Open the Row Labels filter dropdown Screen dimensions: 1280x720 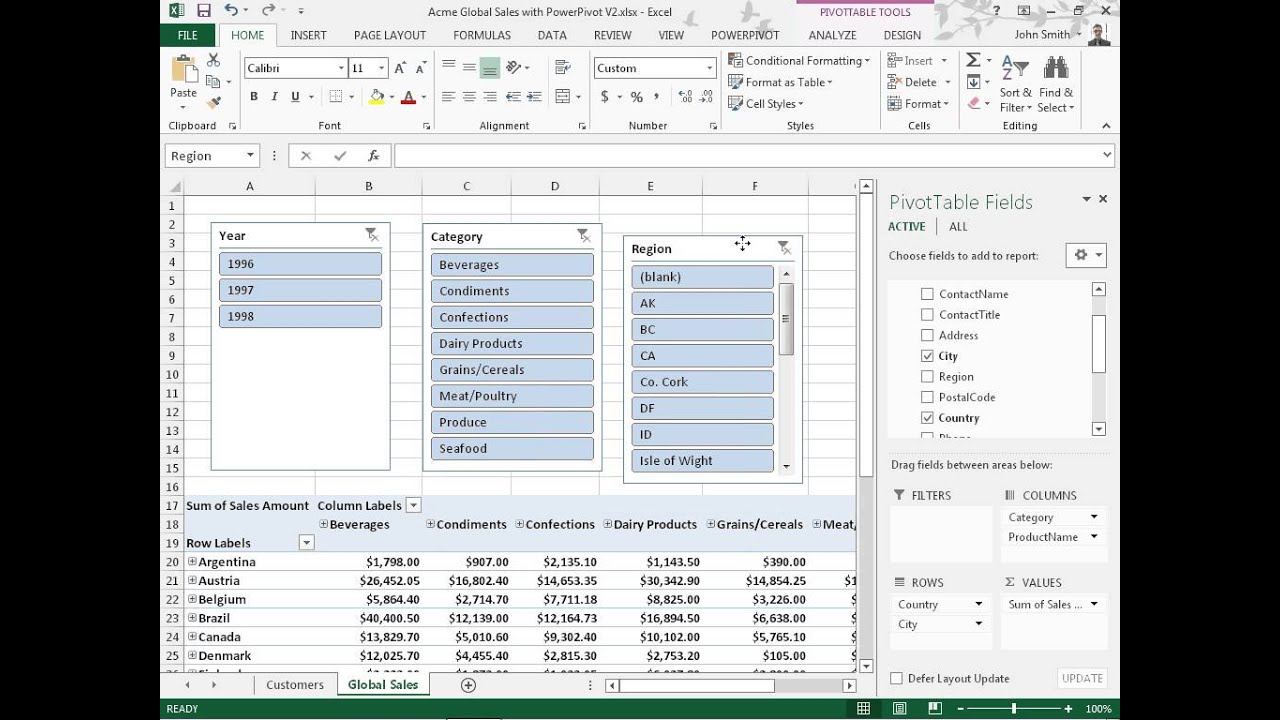(307, 543)
